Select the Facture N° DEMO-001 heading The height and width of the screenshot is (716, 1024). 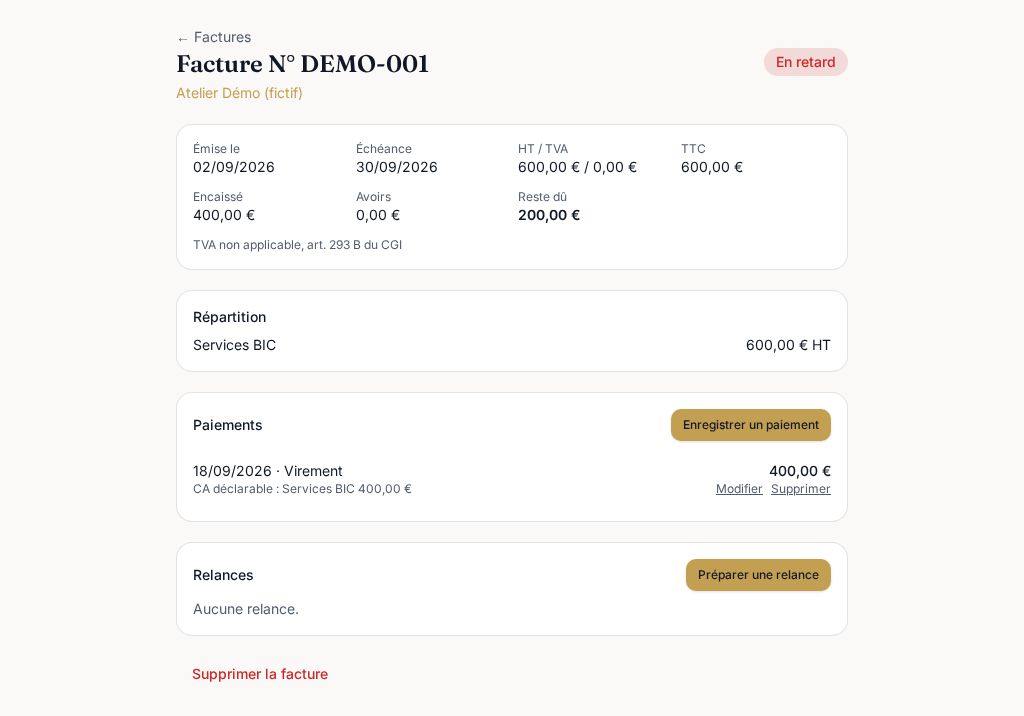(302, 64)
